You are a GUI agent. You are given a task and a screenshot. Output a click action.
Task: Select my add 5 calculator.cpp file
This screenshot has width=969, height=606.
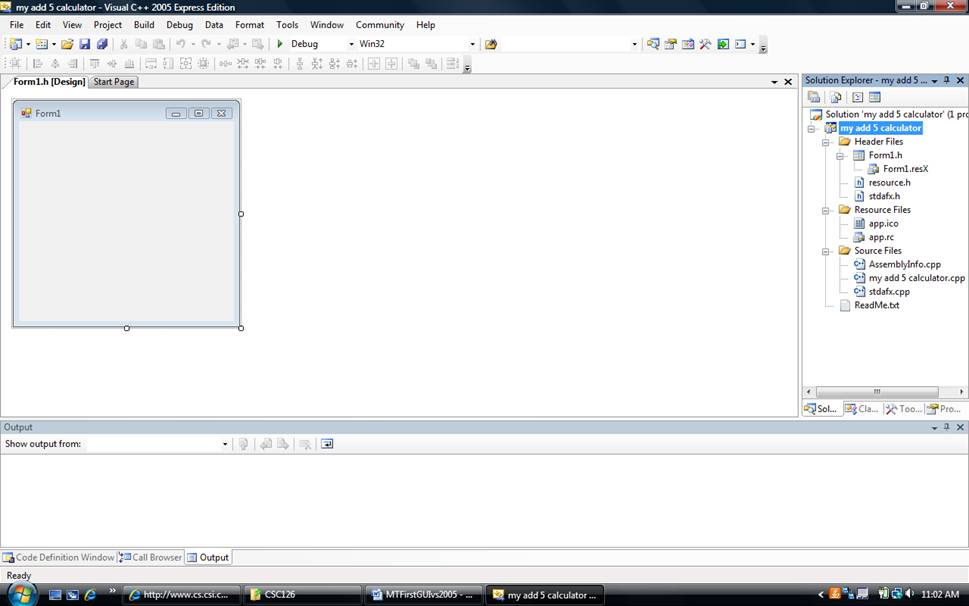(916, 278)
